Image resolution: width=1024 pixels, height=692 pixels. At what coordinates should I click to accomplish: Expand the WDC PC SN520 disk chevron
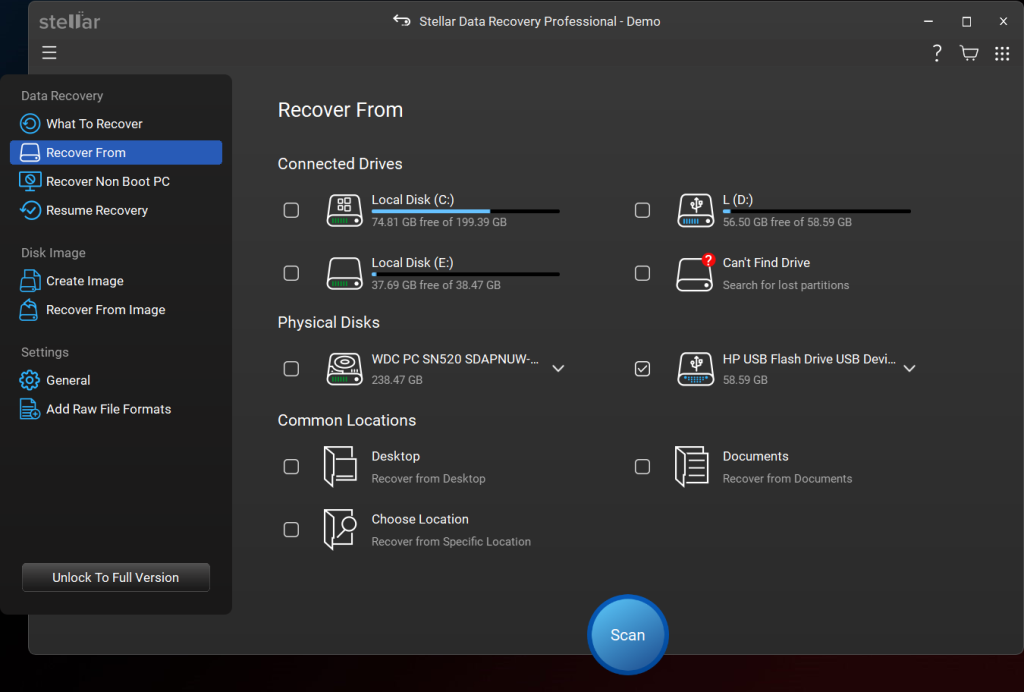[x=558, y=368]
